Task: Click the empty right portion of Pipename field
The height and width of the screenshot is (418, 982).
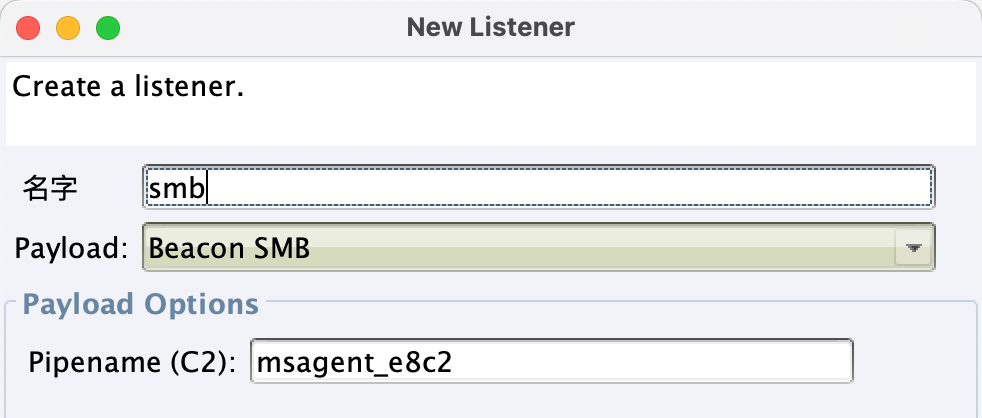Action: pyautogui.click(x=651, y=362)
